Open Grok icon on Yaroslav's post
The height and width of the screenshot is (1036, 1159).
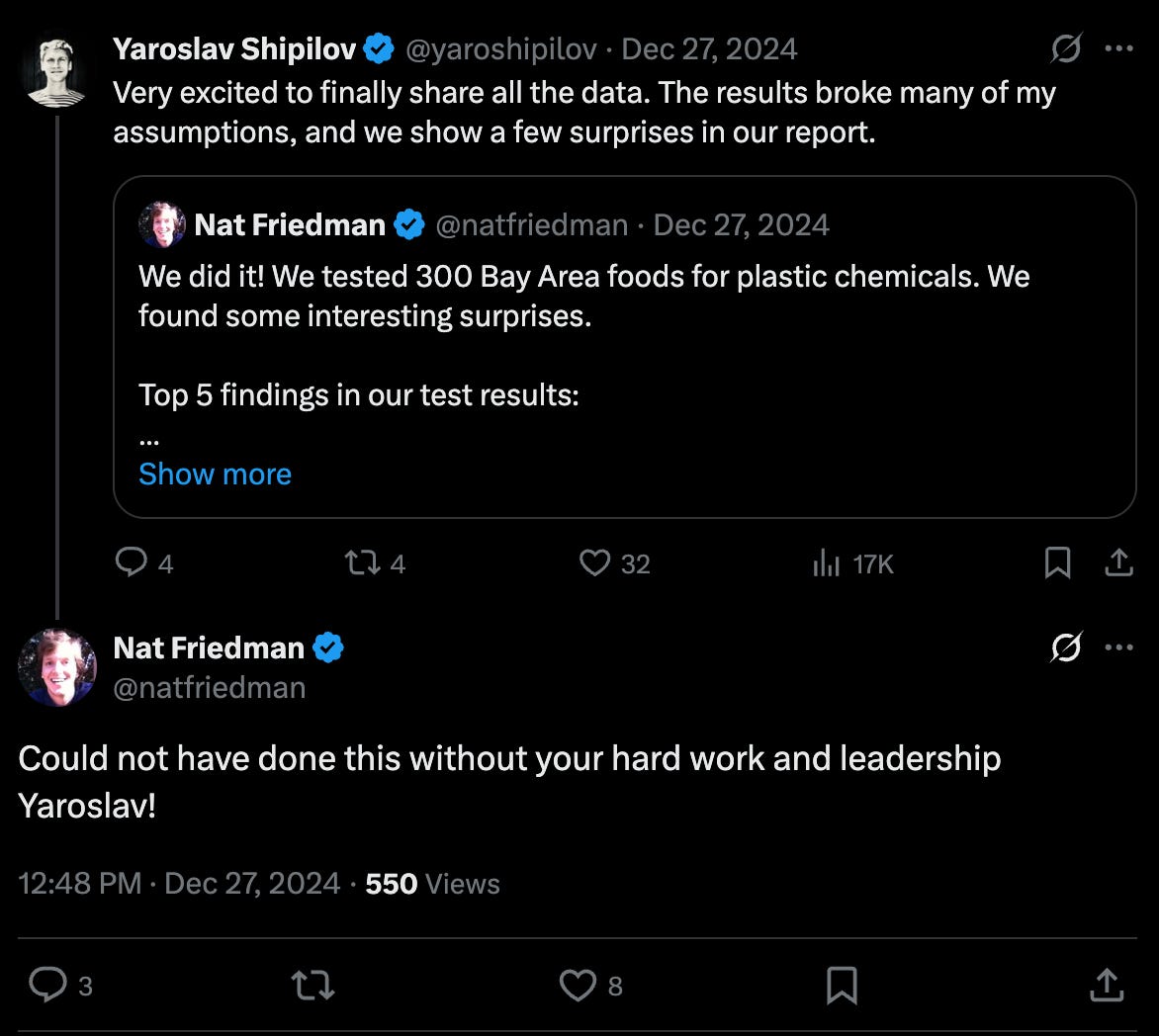pos(1066,48)
